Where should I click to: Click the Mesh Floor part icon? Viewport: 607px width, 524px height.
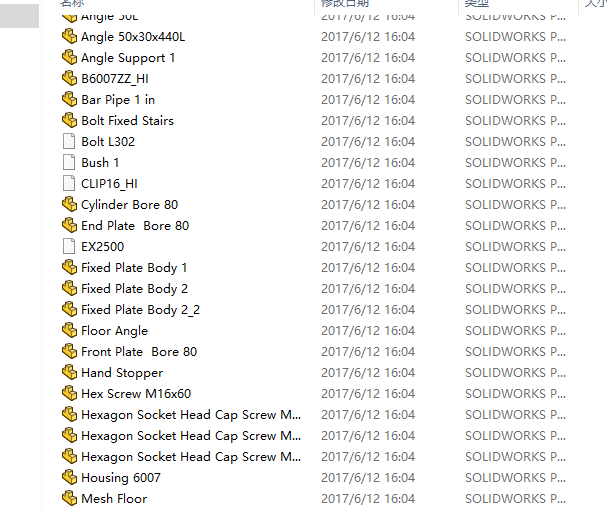[70, 498]
